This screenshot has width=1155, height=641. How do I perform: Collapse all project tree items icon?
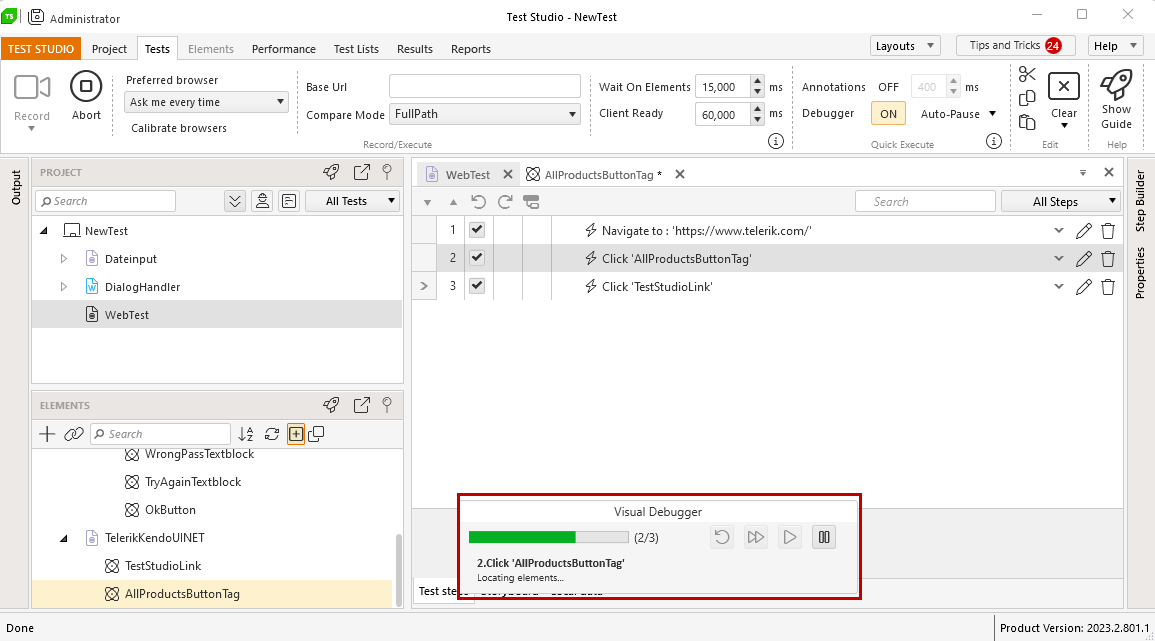click(235, 200)
